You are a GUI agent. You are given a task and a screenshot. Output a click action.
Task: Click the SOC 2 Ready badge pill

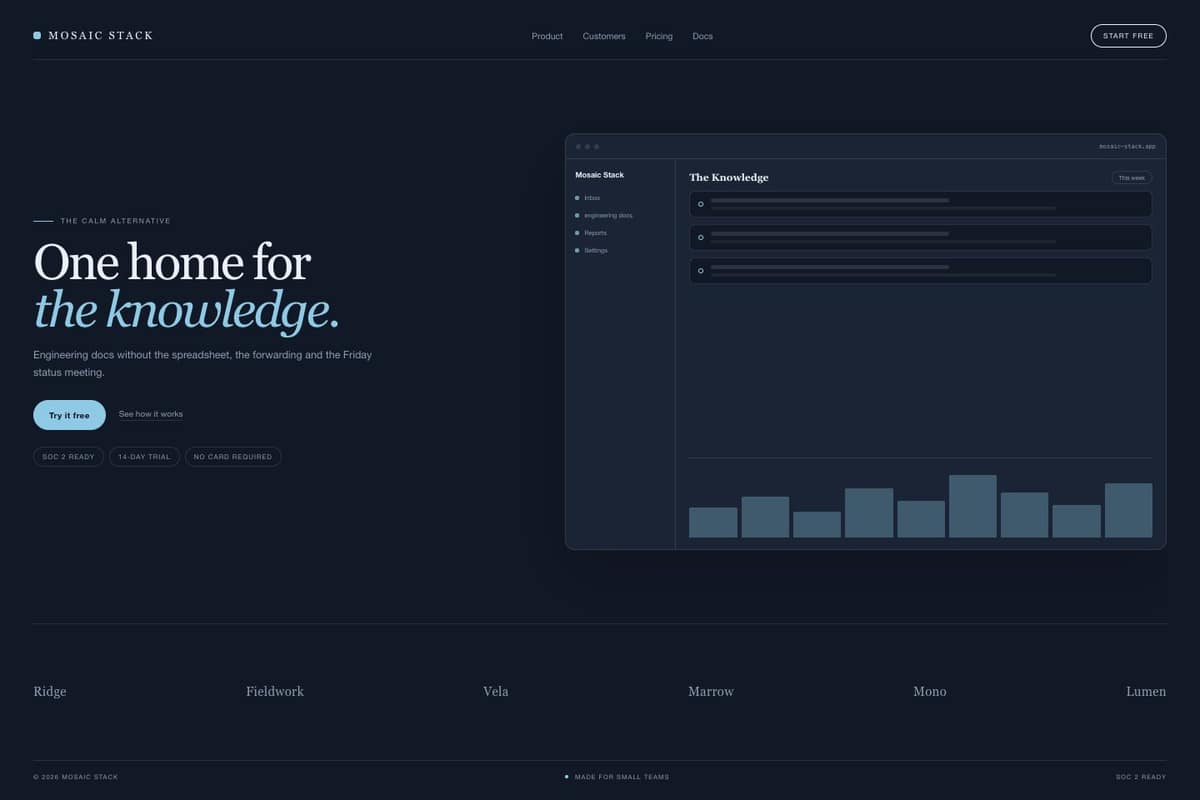[x=68, y=457]
